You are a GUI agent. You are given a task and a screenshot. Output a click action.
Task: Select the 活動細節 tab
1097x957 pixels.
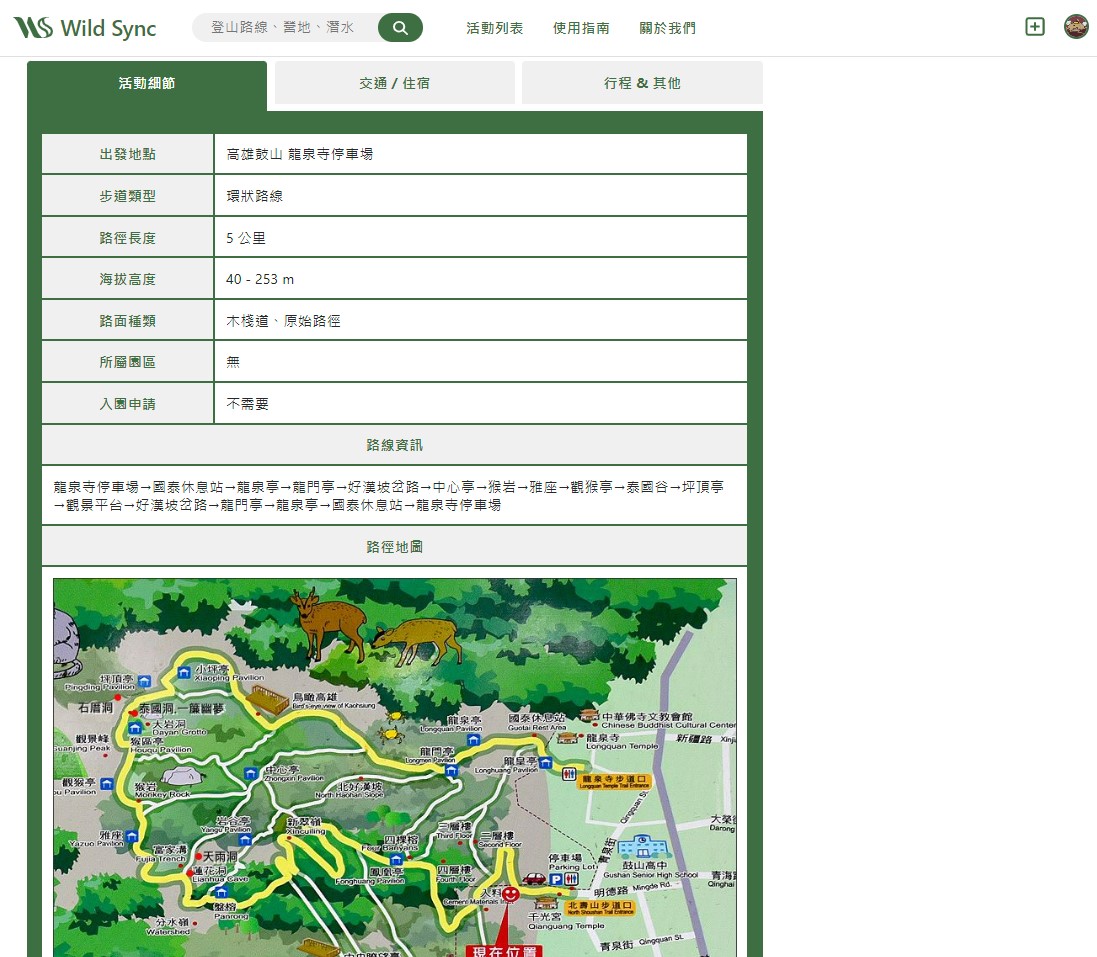pos(147,85)
